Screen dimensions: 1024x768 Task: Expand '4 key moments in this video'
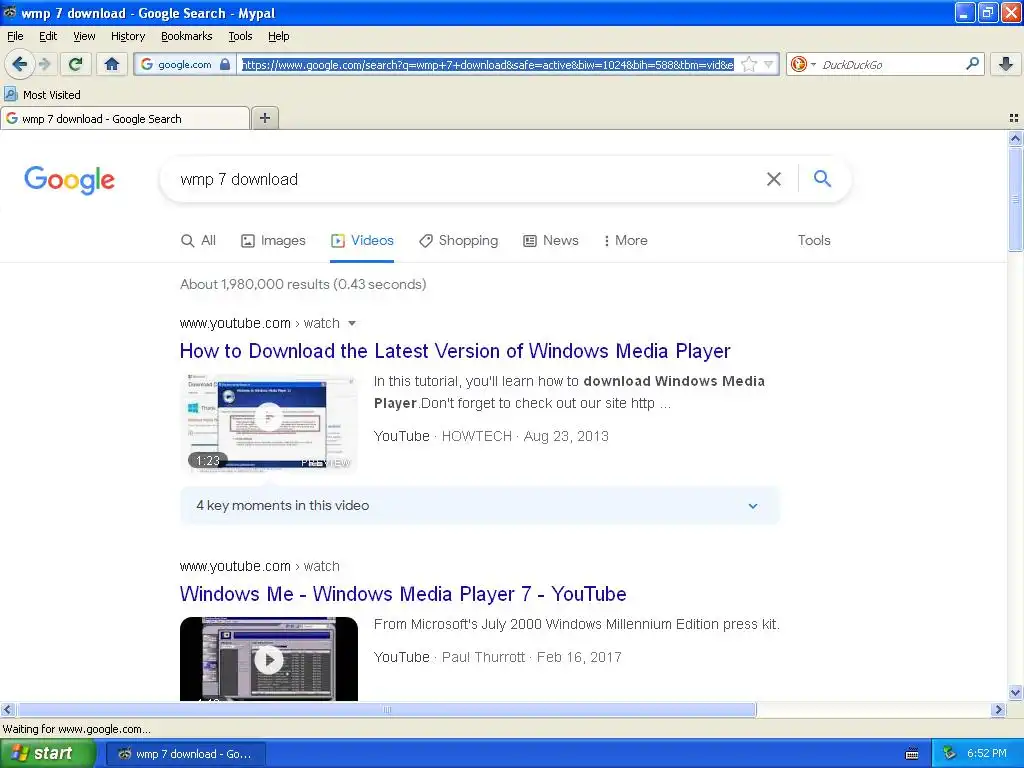(480, 505)
